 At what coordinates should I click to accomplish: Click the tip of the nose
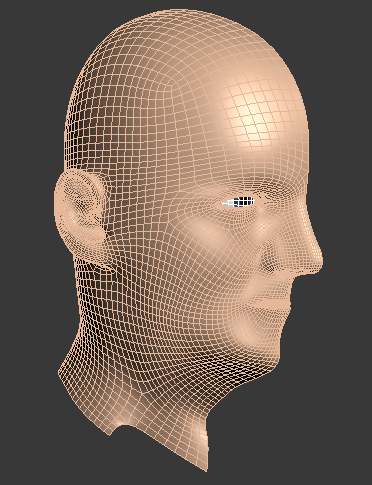coord(317,259)
